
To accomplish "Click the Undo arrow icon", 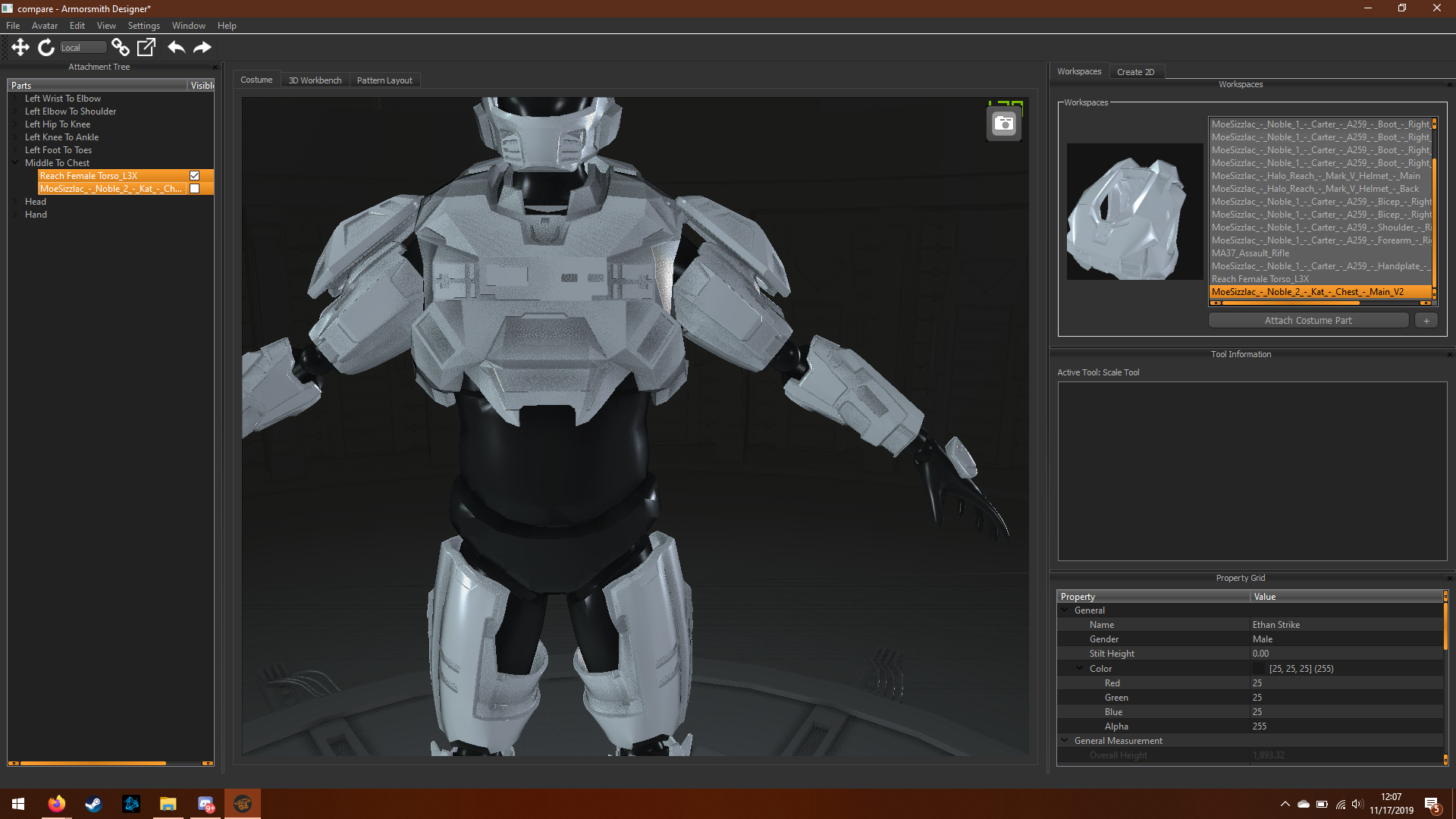I will [x=176, y=47].
